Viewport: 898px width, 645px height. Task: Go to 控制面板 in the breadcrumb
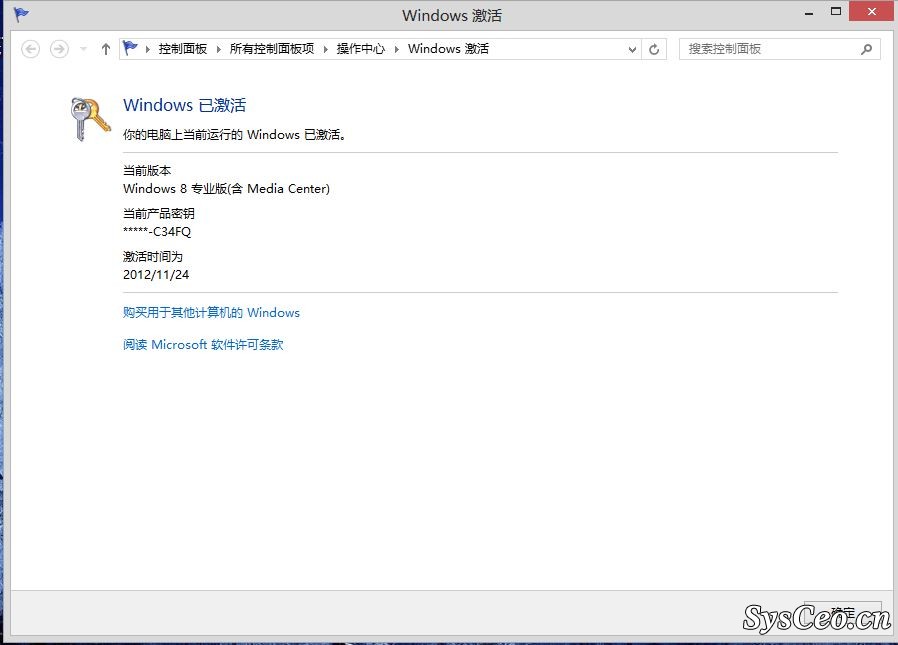[x=183, y=49]
